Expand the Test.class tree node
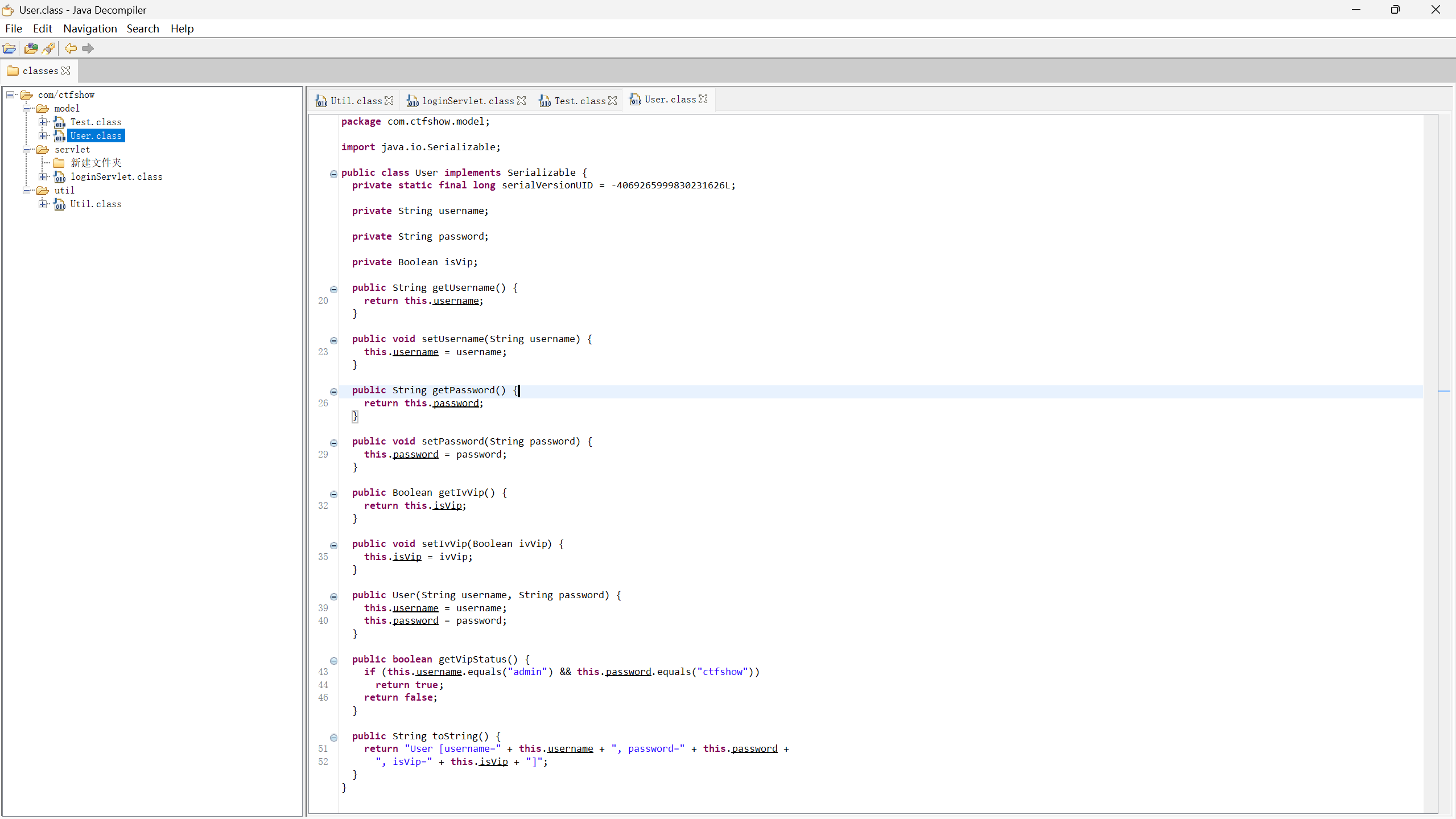 point(43,122)
